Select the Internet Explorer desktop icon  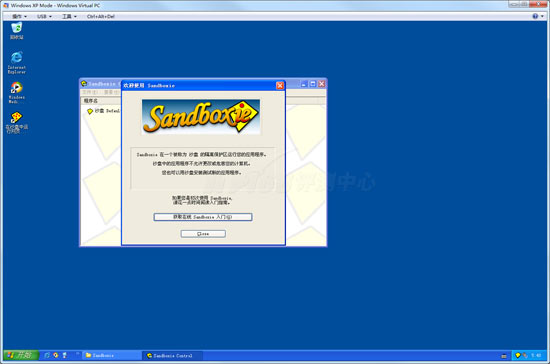click(16, 62)
